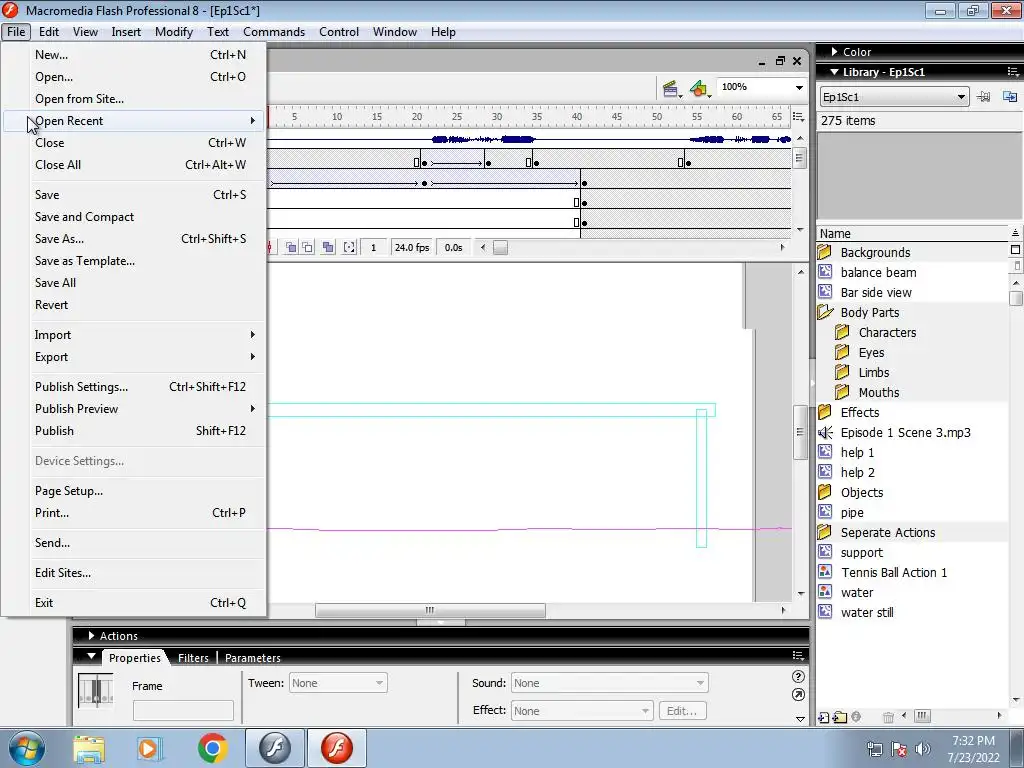
Task: Toggle Onion Skin Outlines button
Action: click(x=308, y=248)
